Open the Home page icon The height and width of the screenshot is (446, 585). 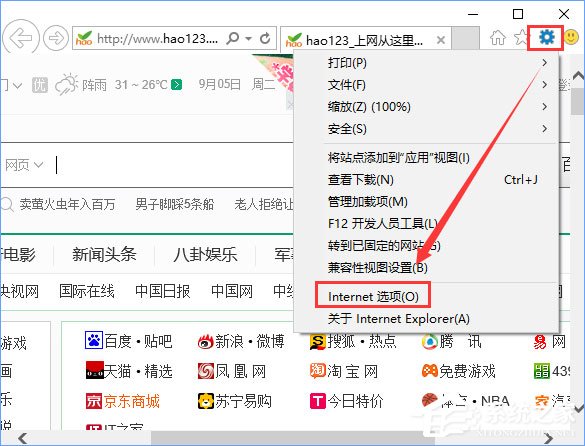click(x=498, y=38)
